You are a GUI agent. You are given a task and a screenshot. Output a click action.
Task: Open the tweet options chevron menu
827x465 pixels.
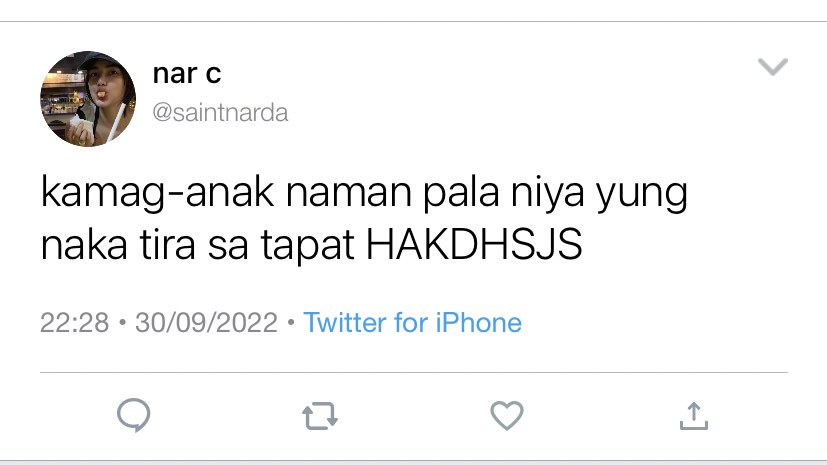point(773,66)
